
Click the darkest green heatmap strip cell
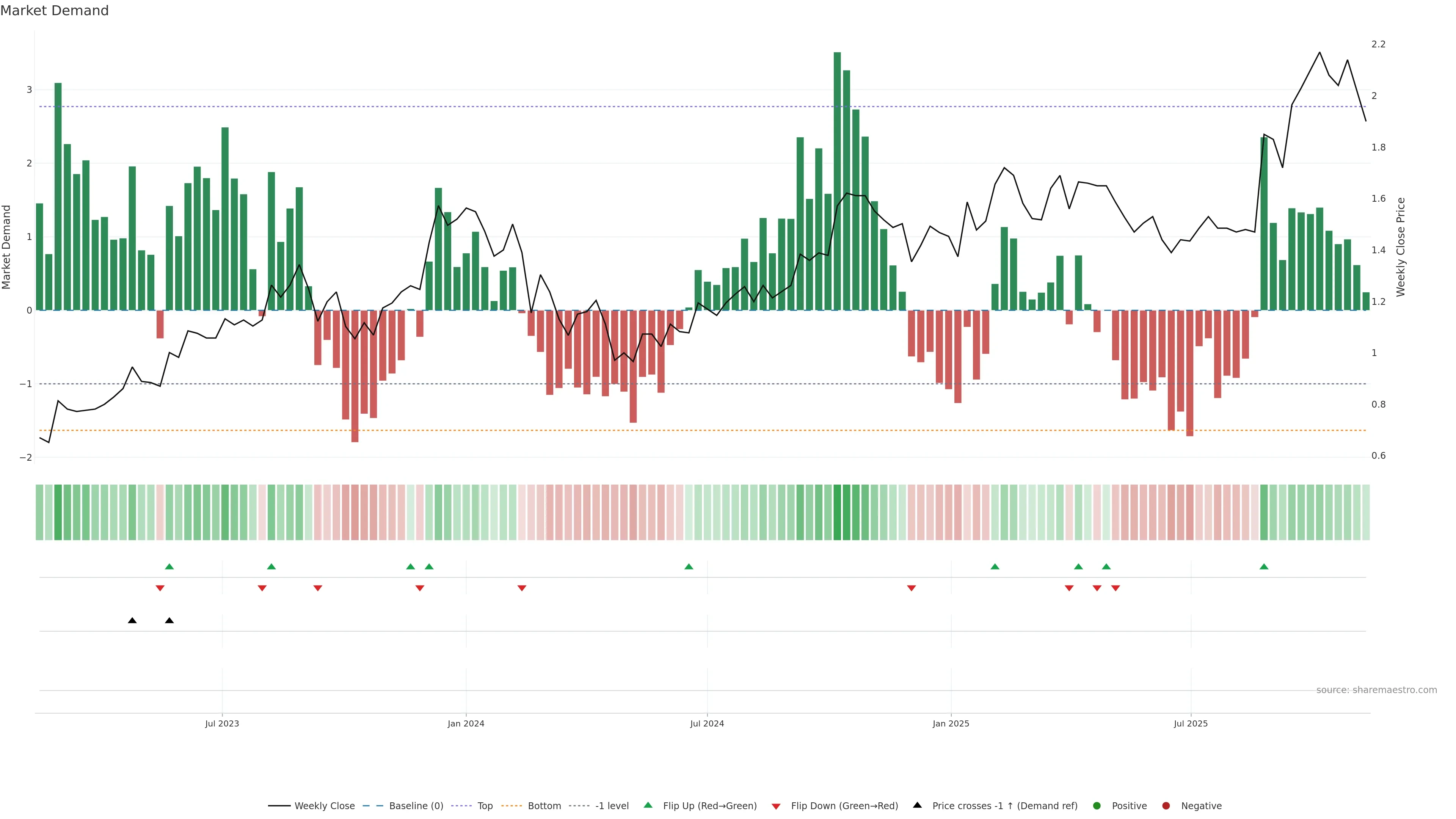[837, 512]
